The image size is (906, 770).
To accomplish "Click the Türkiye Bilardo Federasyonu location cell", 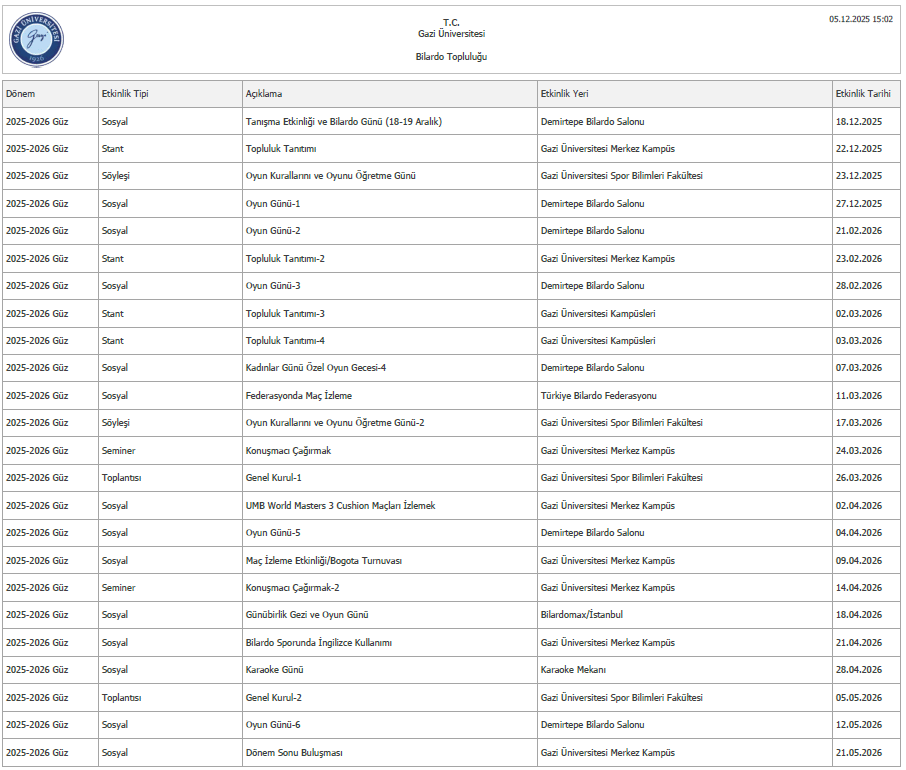I will click(598, 396).
